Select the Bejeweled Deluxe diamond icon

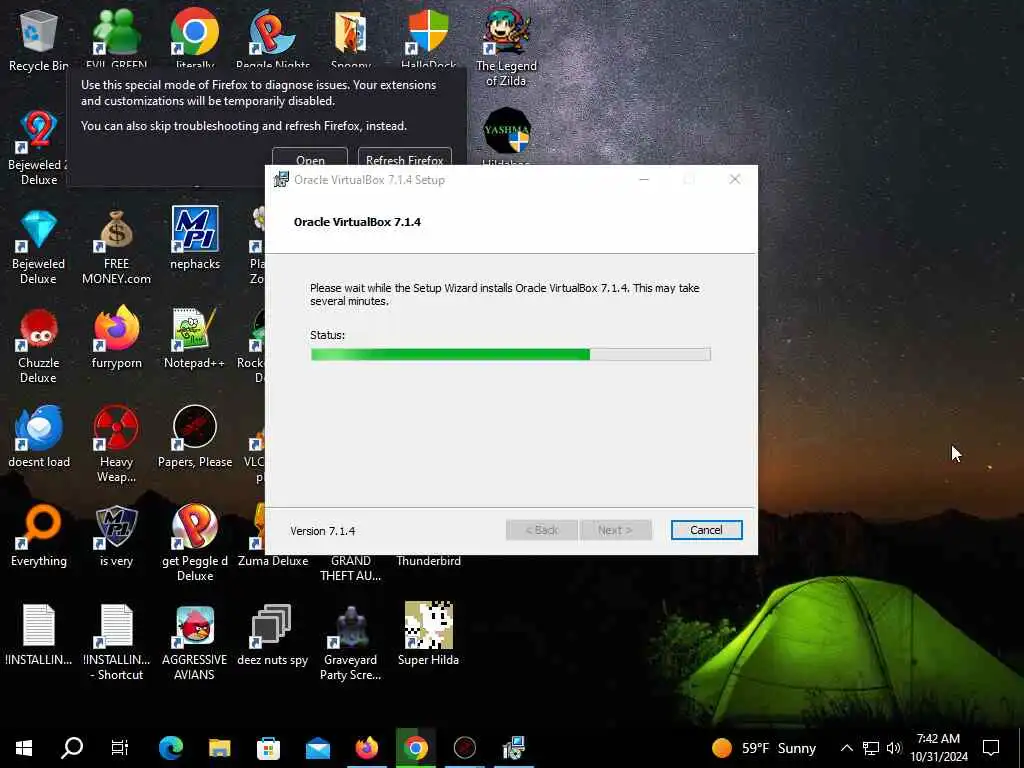click(x=39, y=246)
